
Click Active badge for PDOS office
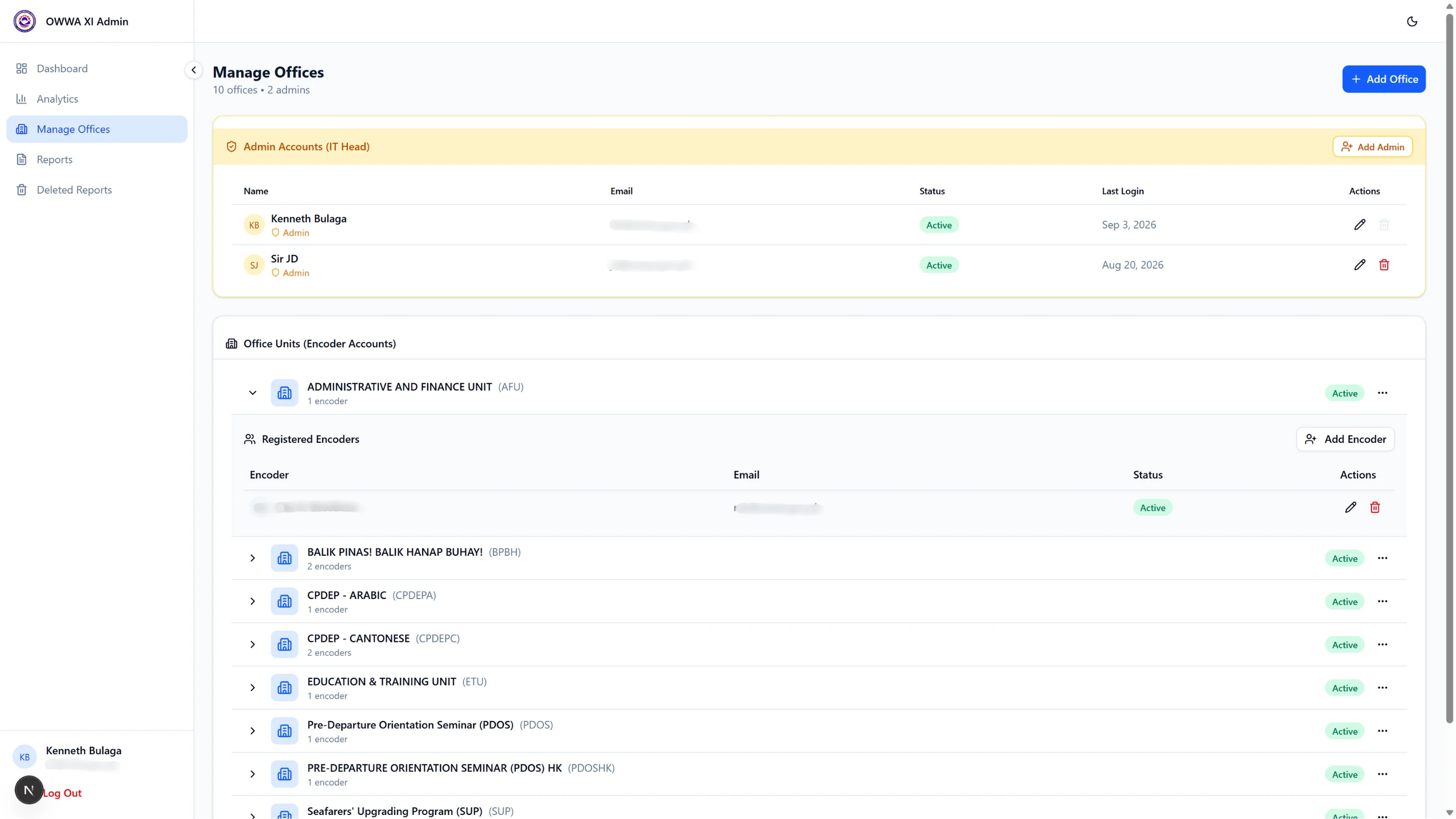point(1345,732)
